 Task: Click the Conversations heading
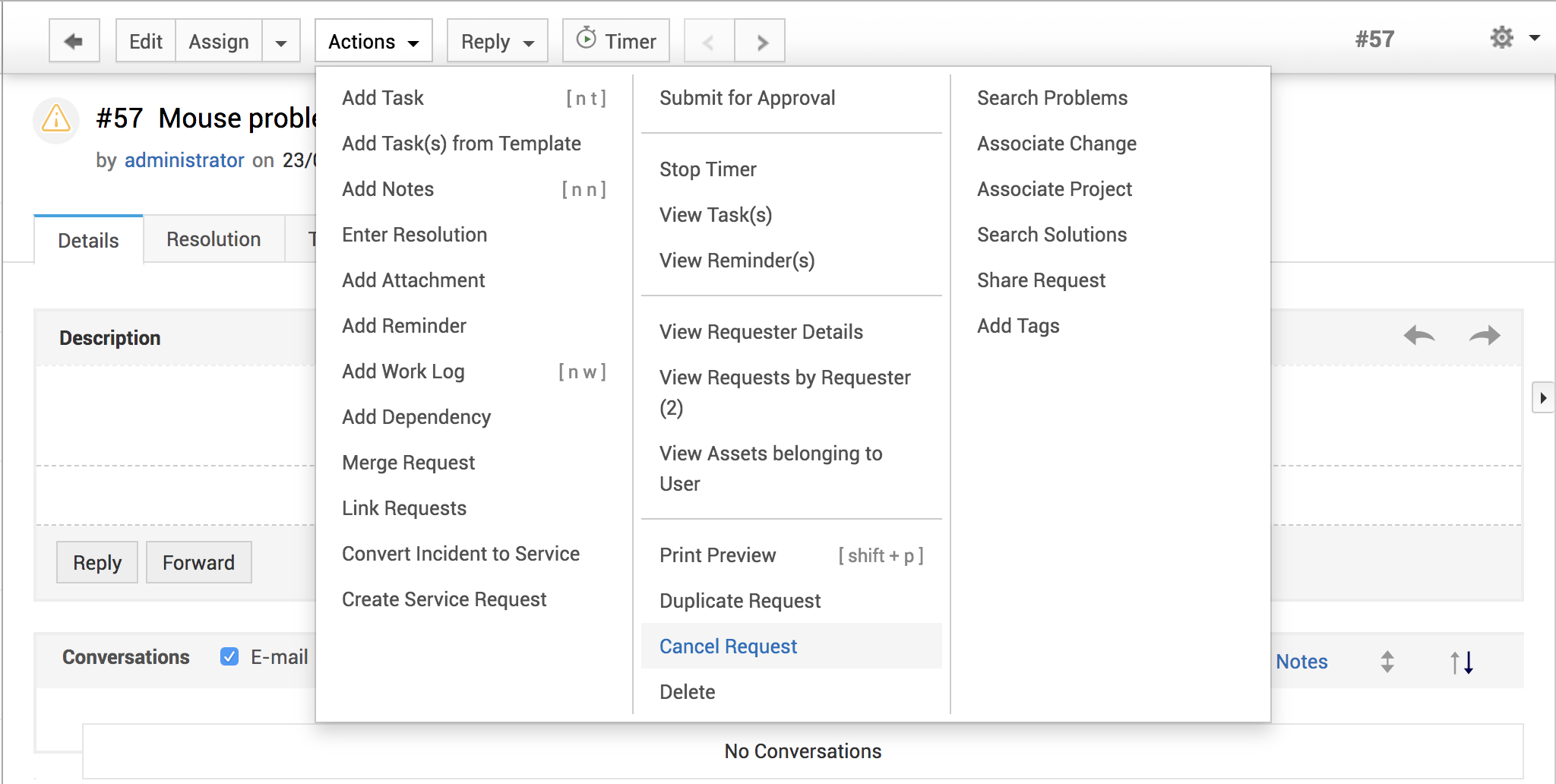click(x=126, y=657)
